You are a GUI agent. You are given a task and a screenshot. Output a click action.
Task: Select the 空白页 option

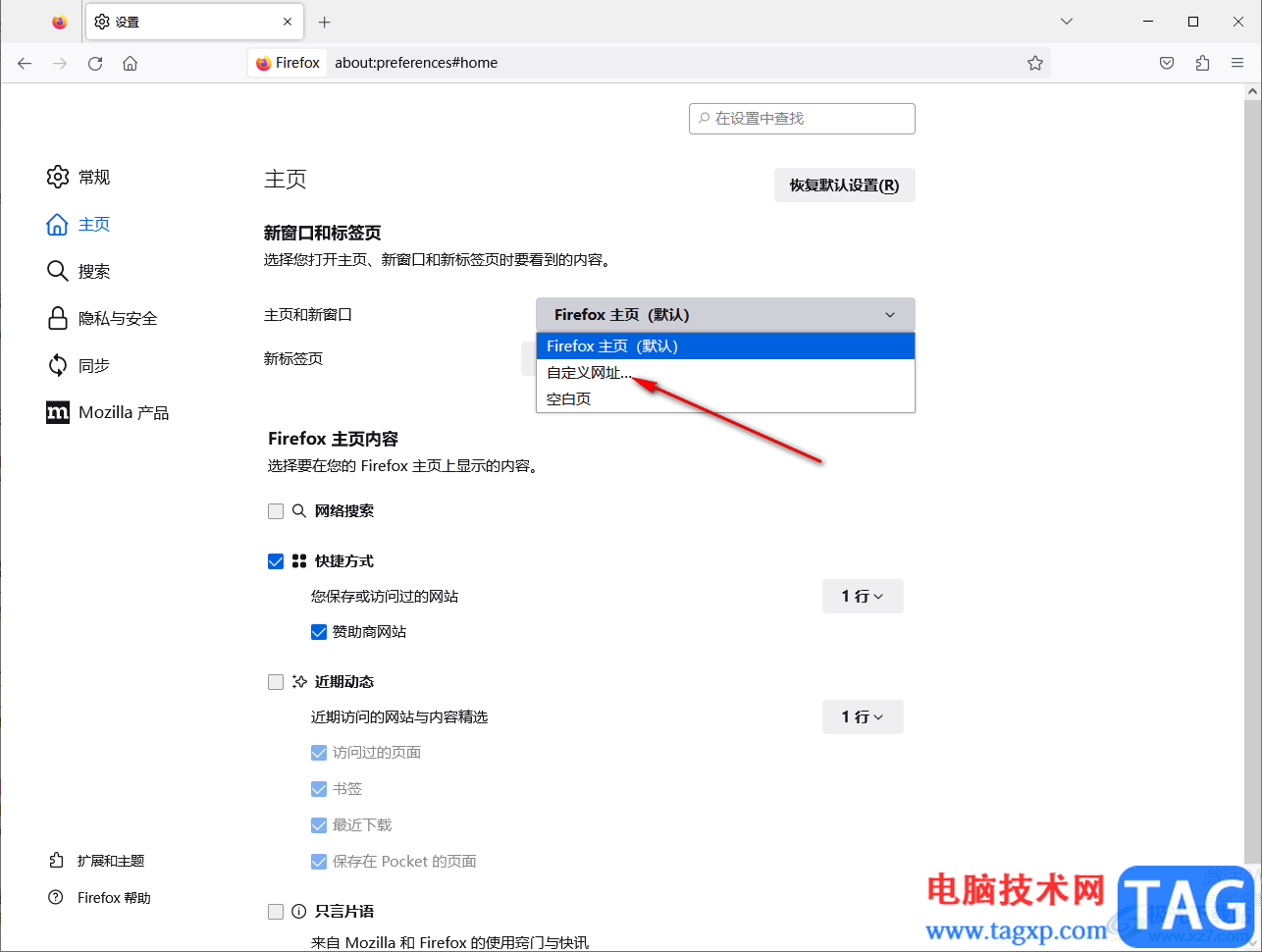click(x=725, y=399)
